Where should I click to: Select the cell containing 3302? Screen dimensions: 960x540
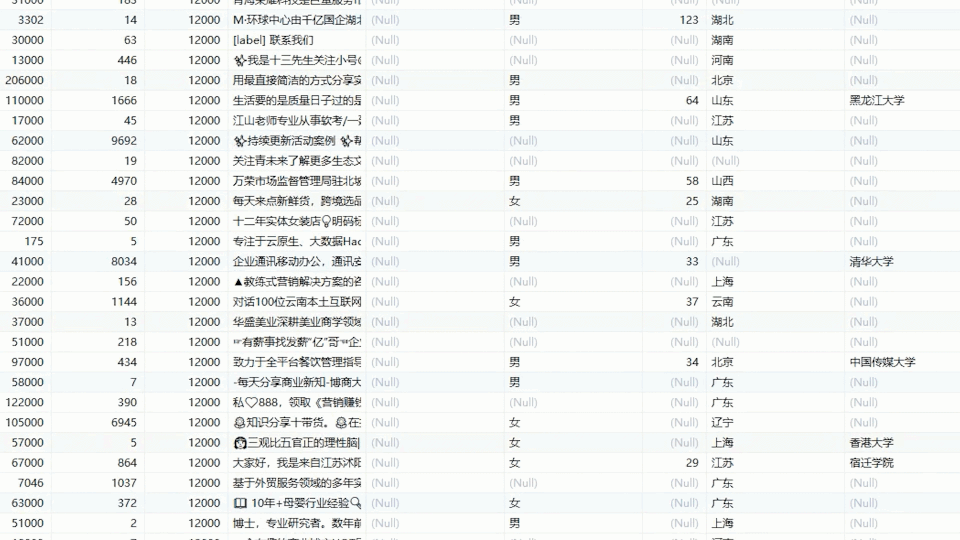pyautogui.click(x=31, y=20)
